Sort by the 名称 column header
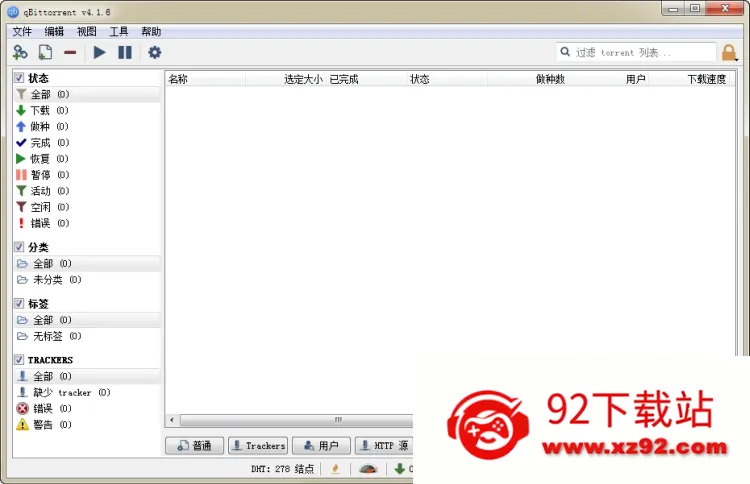This screenshot has width=750, height=484. pyautogui.click(x=205, y=79)
